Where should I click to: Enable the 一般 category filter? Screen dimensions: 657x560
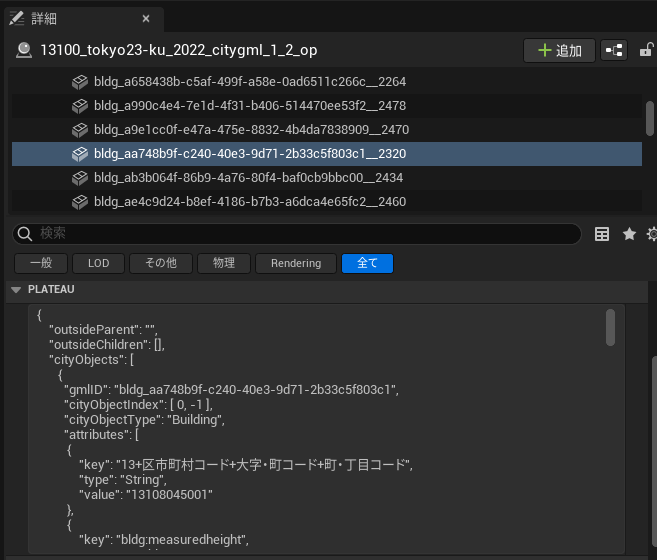pos(40,263)
